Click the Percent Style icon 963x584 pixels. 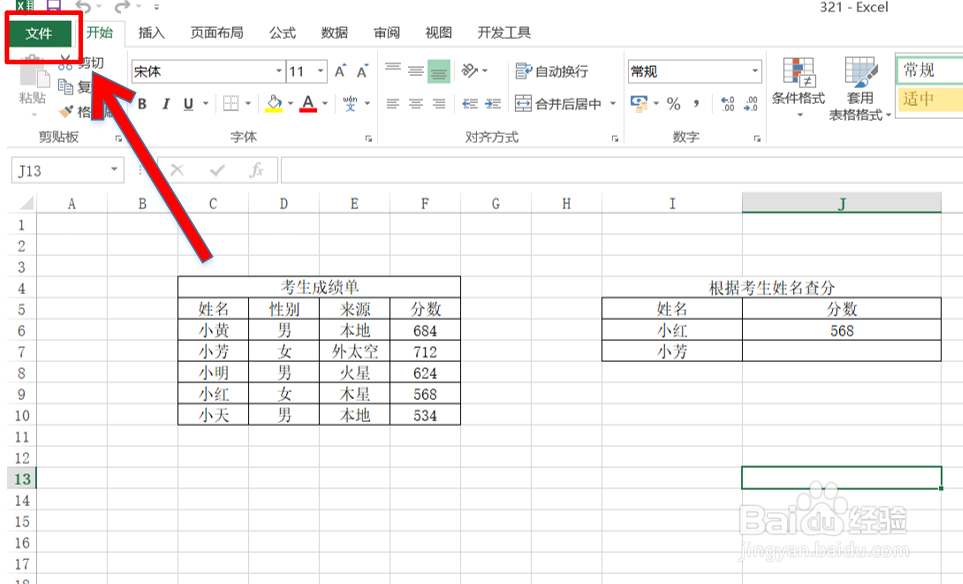pyautogui.click(x=676, y=102)
